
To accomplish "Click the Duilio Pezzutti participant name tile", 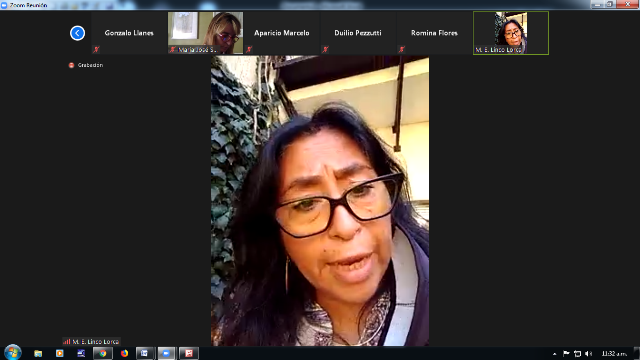I will pos(358,33).
